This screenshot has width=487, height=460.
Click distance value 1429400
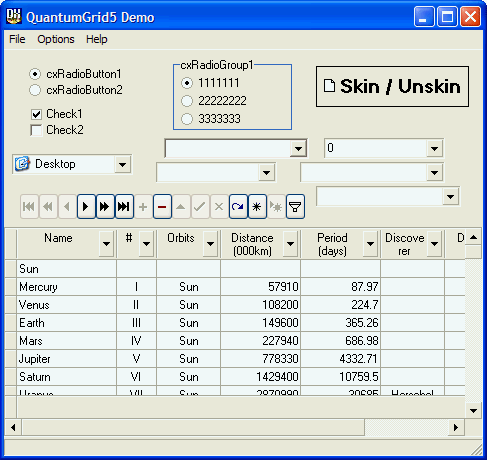click(277, 377)
